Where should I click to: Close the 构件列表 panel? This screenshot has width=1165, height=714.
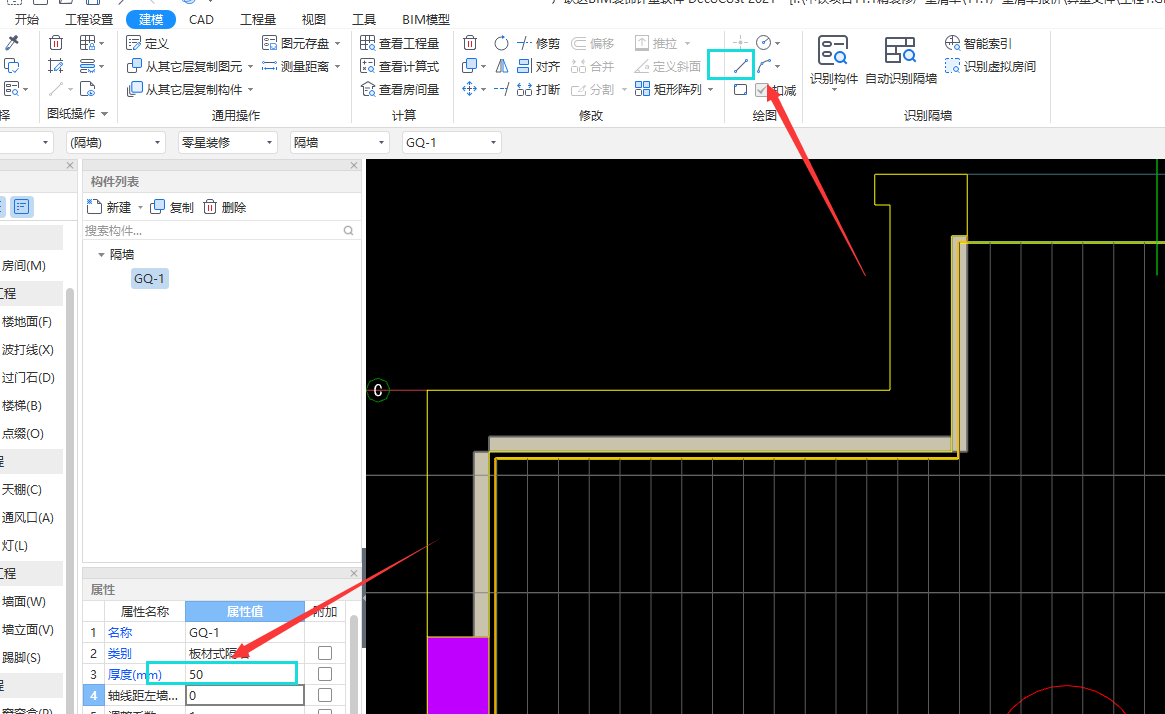pyautogui.click(x=354, y=165)
